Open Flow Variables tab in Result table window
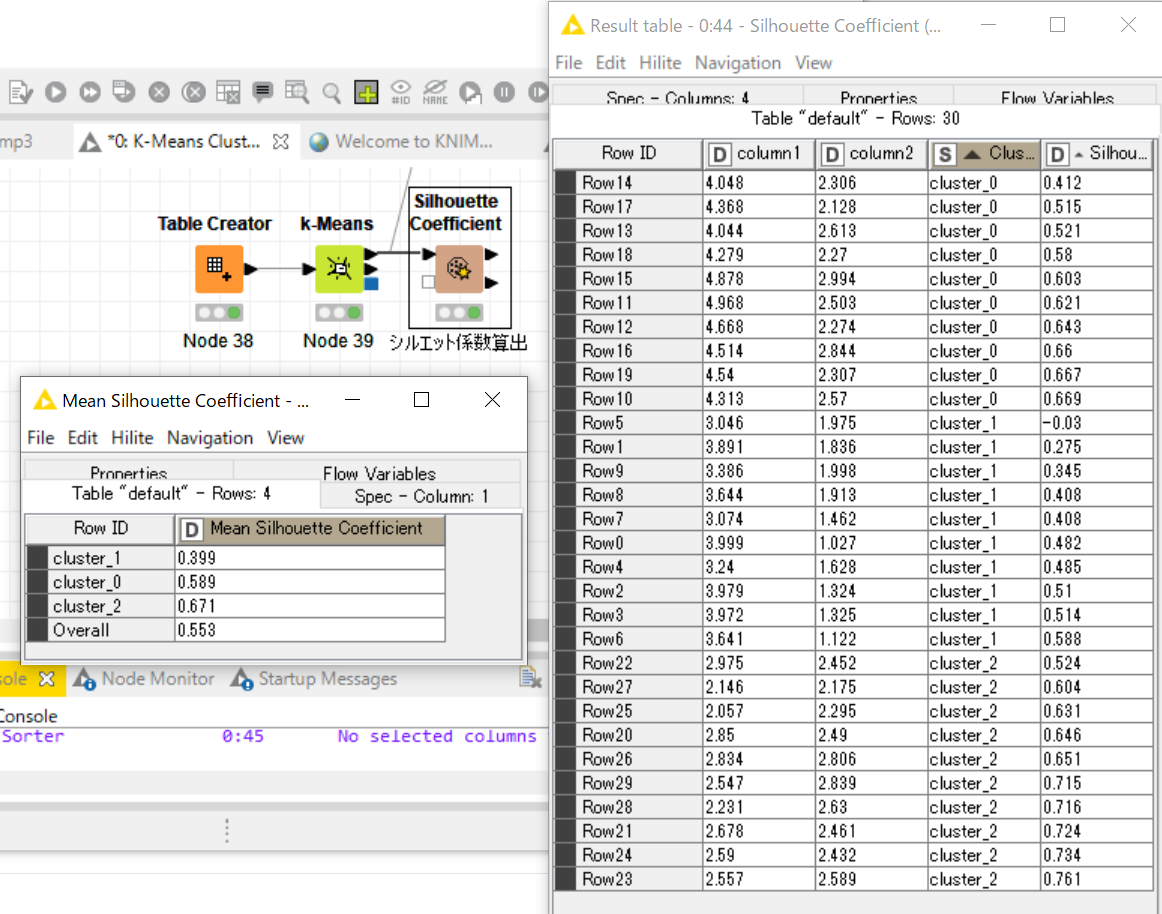 pos(1055,96)
